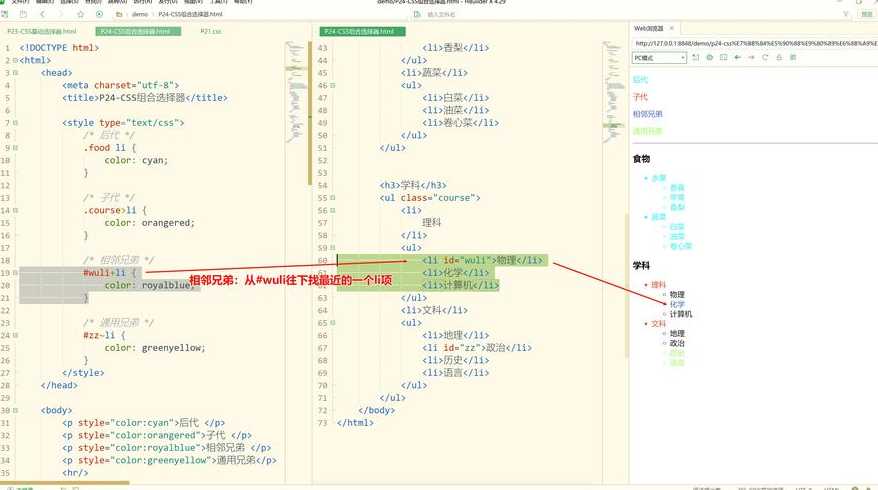Click 理科 item in browser preview

[658, 284]
